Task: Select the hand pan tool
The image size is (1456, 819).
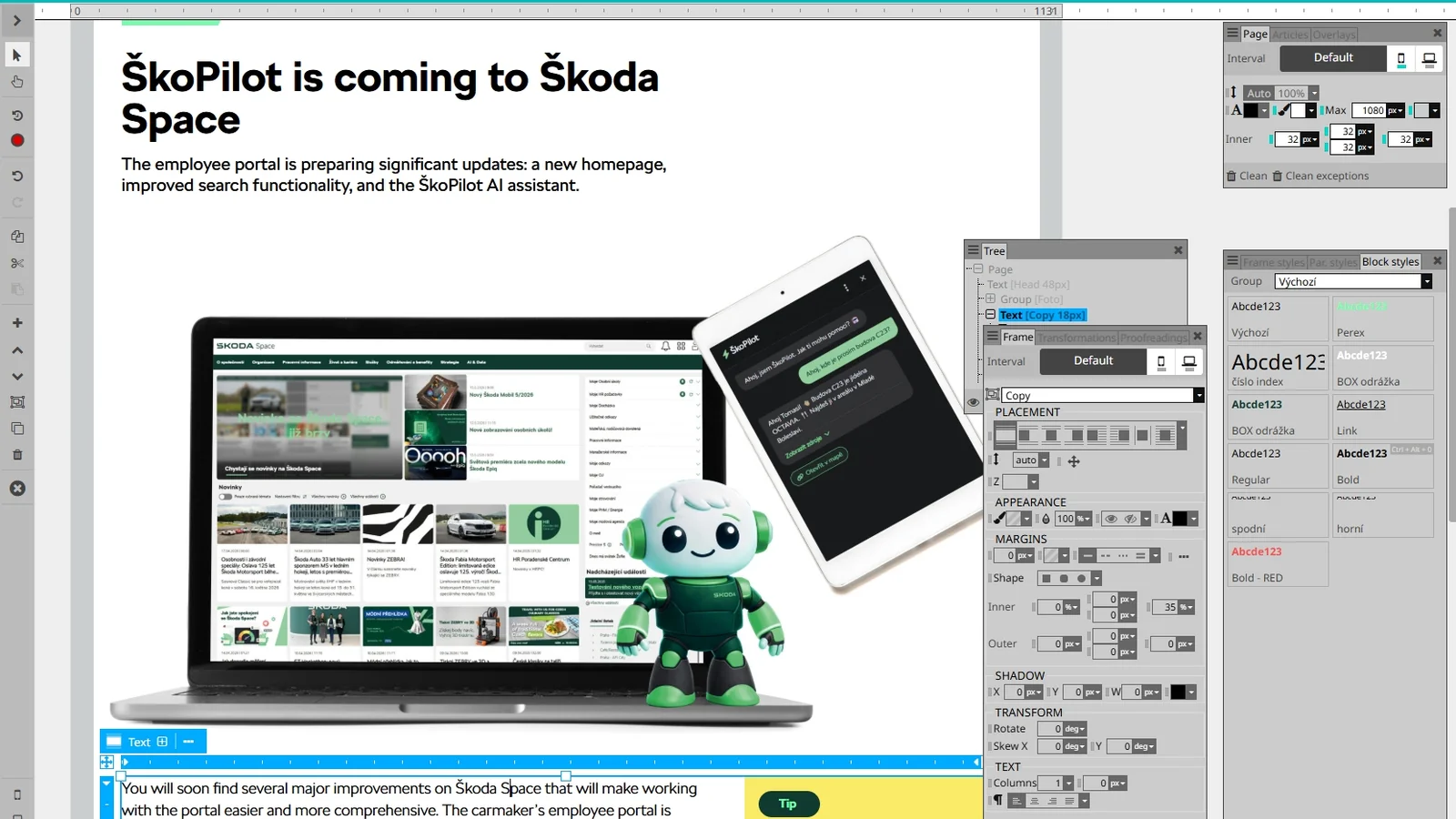Action: click(16, 82)
